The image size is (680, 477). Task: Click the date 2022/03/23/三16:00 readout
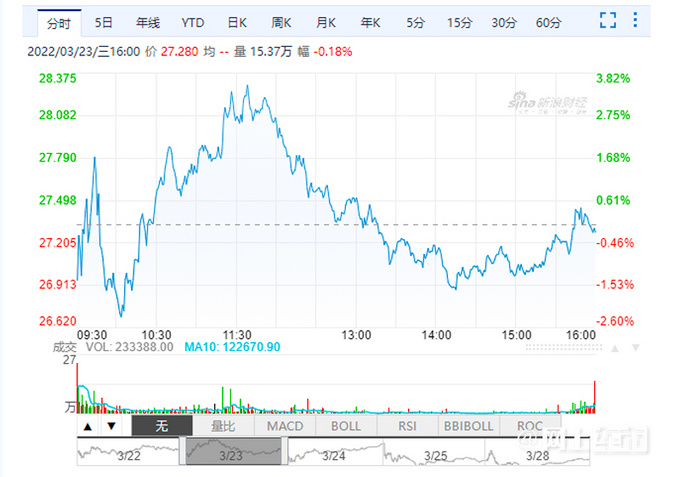(84, 52)
